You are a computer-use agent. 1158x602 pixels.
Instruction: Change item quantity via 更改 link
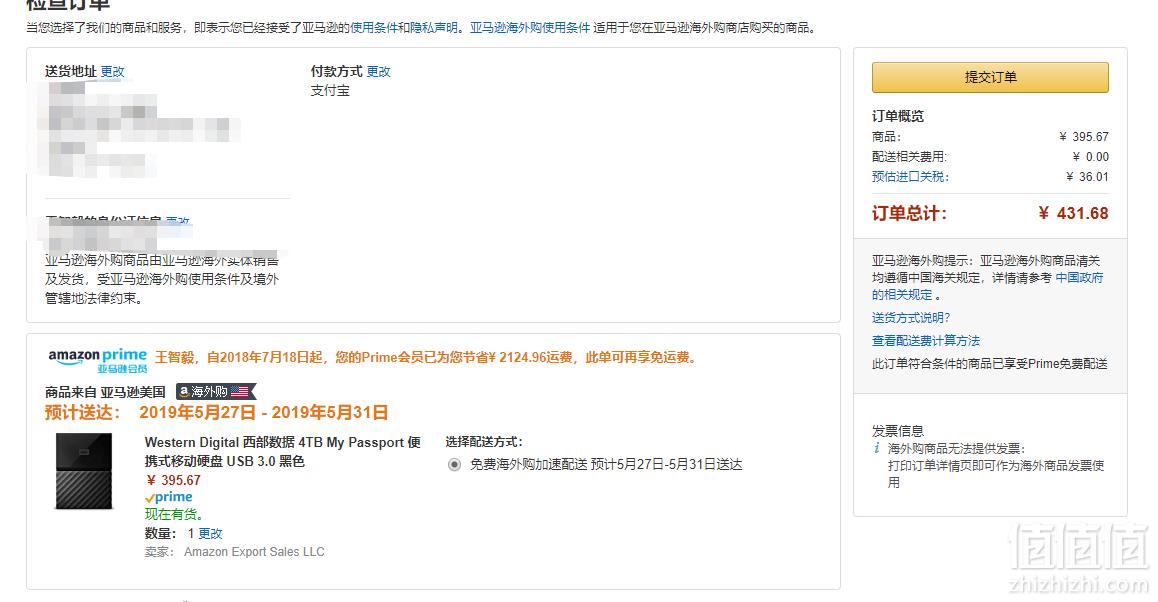click(x=210, y=533)
